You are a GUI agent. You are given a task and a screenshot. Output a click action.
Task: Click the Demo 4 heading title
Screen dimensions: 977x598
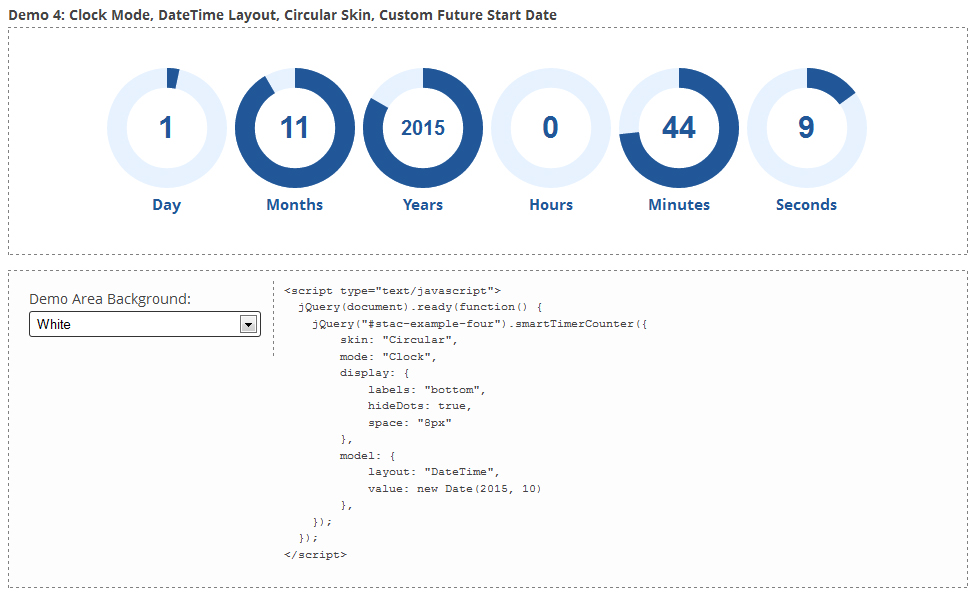[x=282, y=15]
